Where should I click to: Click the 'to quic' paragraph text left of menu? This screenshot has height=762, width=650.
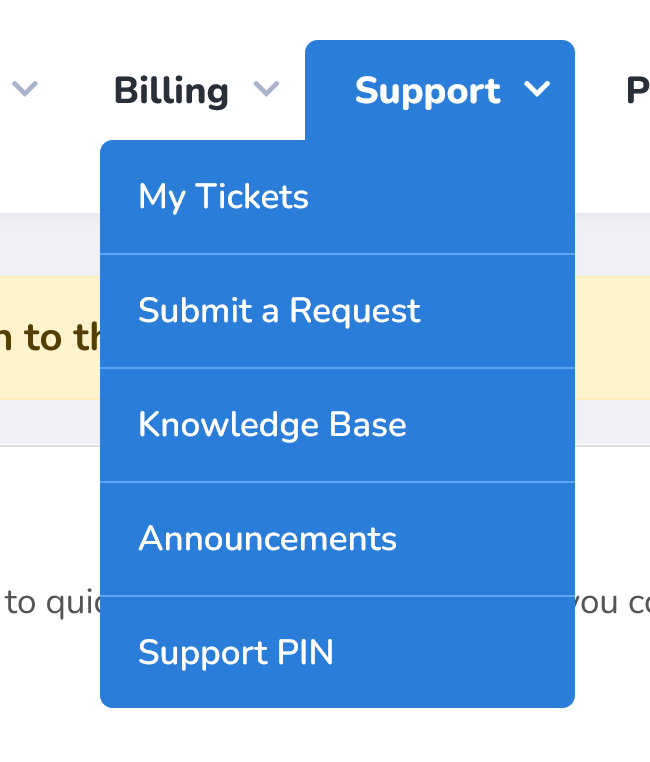click(52, 604)
